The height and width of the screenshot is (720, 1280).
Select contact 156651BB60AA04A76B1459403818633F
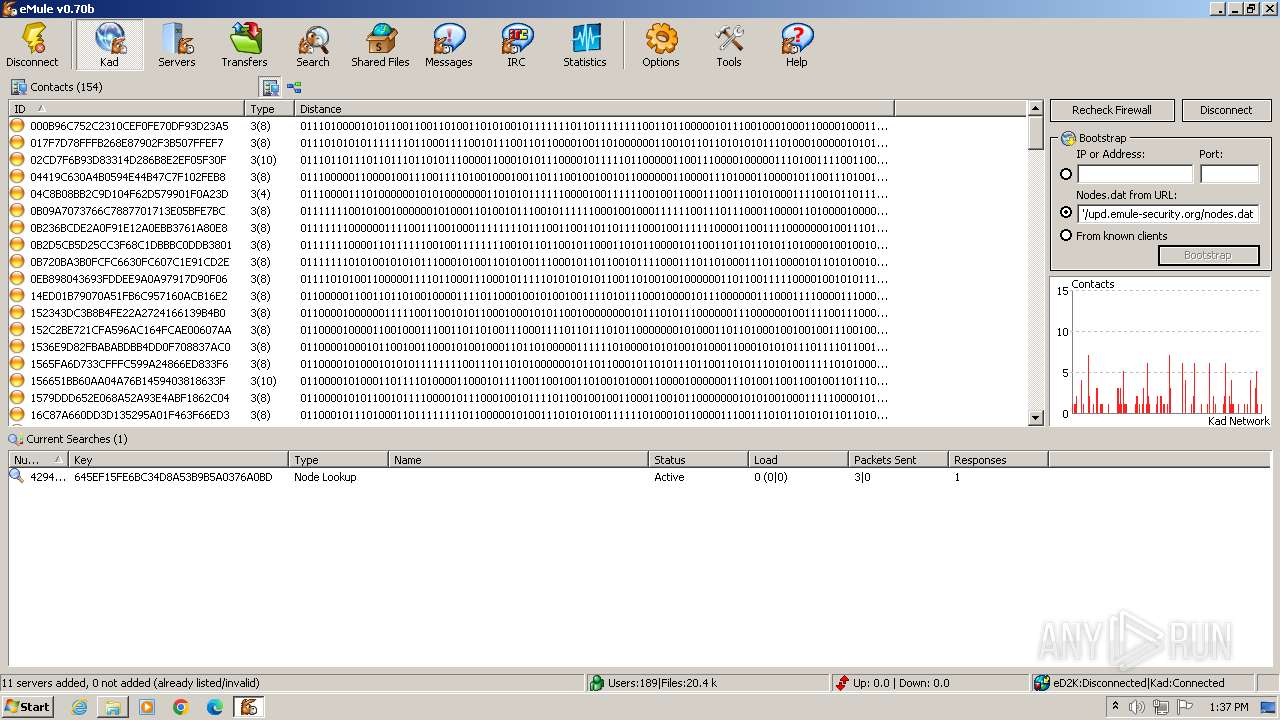(128, 381)
